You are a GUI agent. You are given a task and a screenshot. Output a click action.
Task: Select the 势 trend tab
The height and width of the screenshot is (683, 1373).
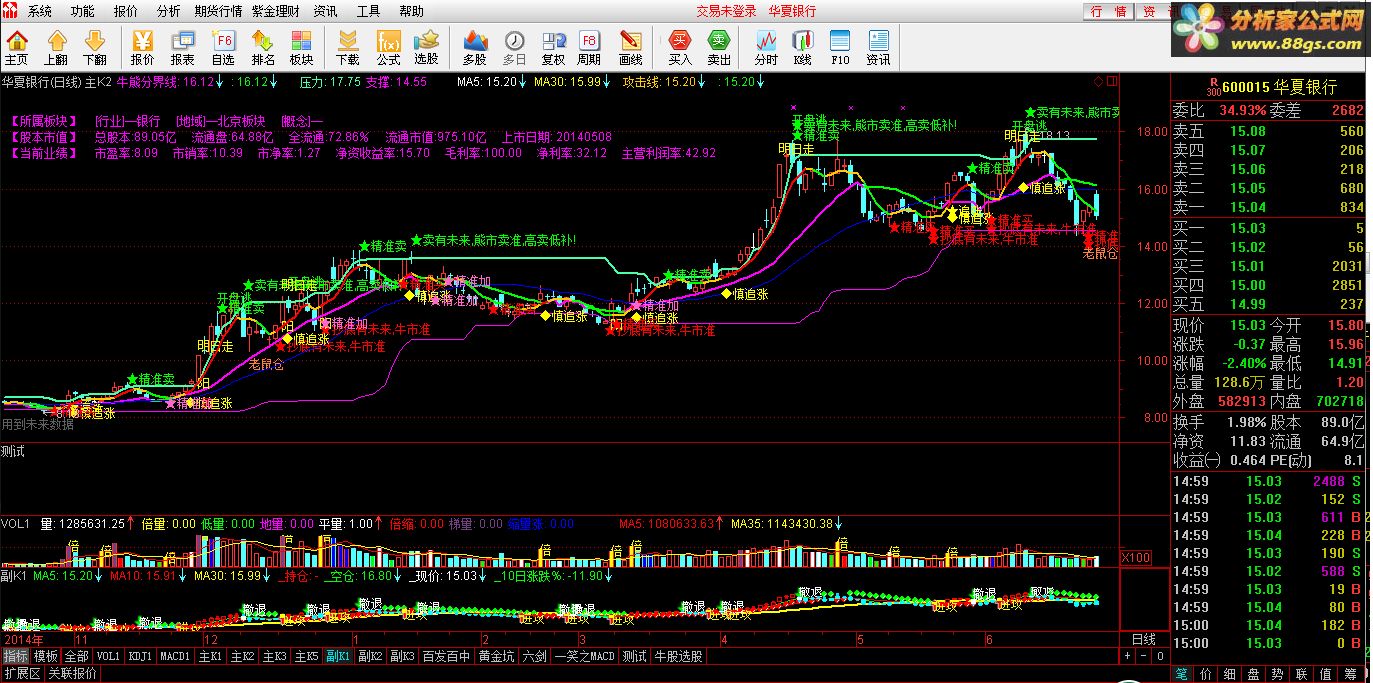point(1280,674)
